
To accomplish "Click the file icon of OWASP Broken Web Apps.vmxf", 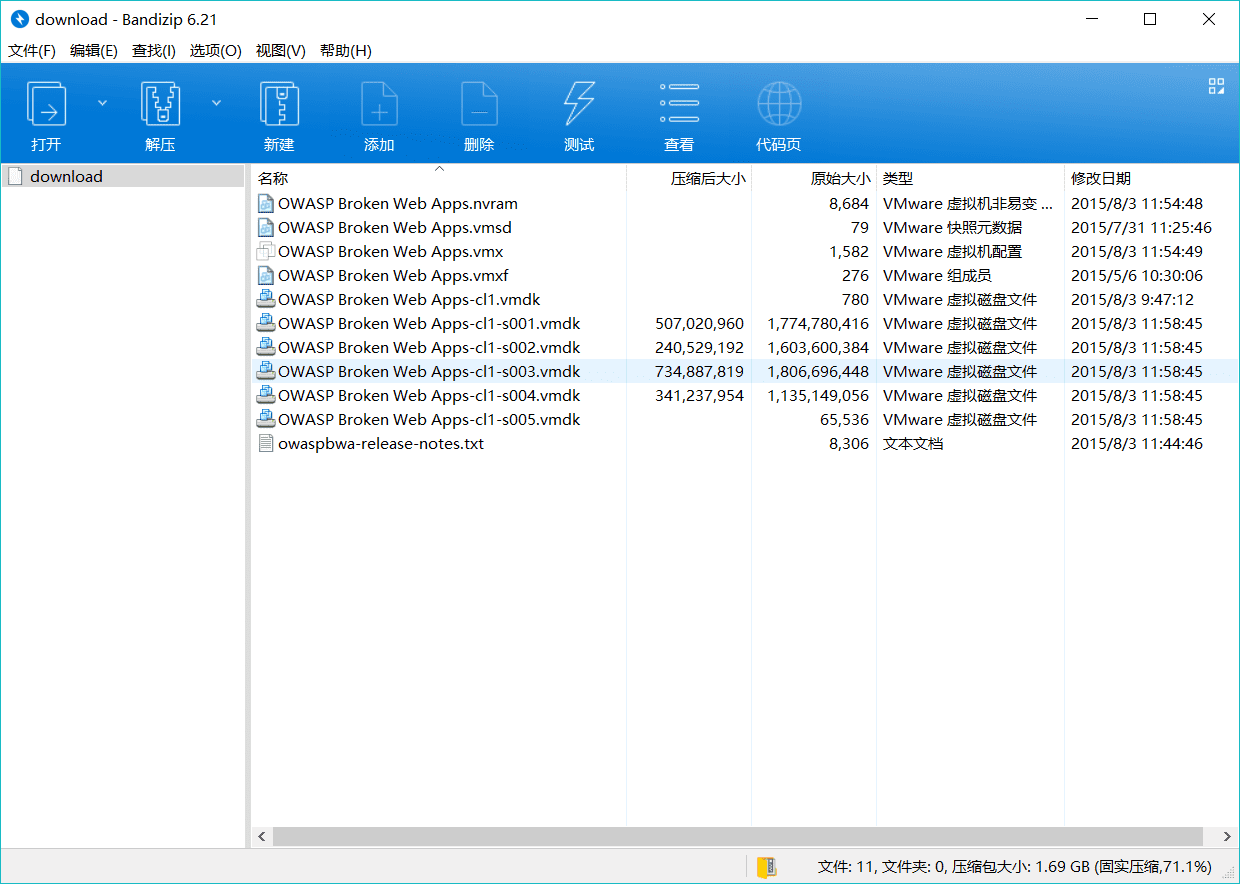I will click(x=265, y=275).
